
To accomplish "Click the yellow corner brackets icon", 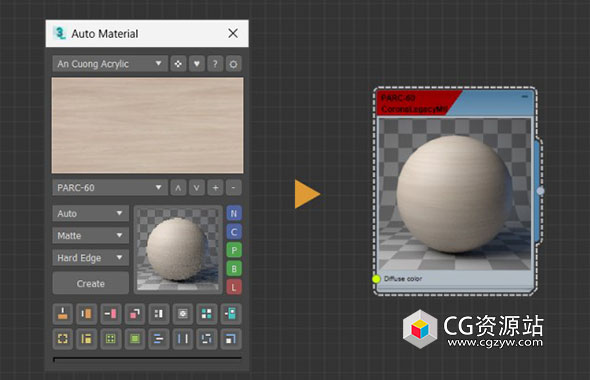I will tap(63, 339).
